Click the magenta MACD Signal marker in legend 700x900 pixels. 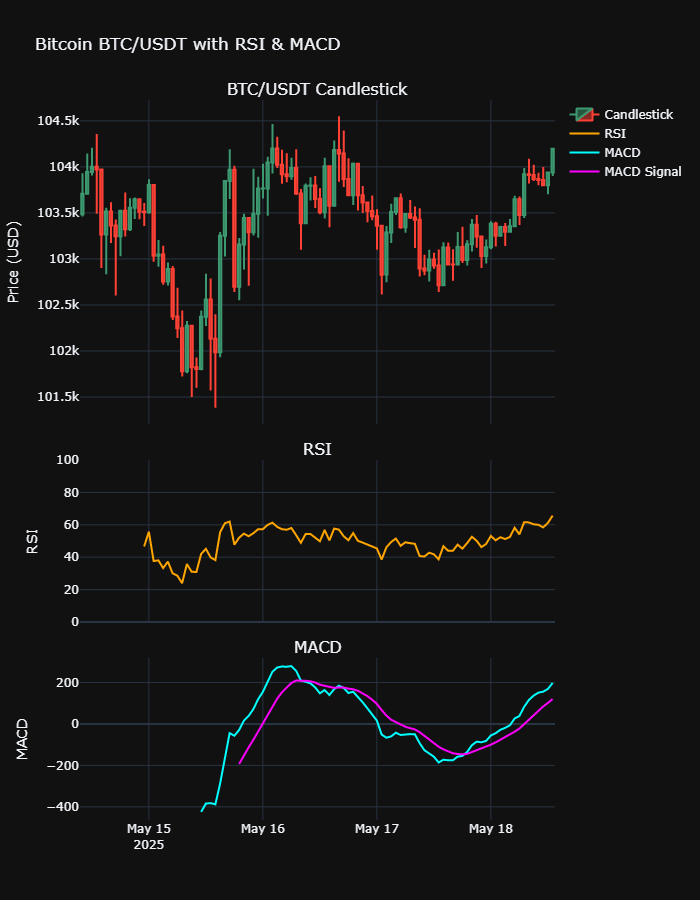[x=584, y=172]
